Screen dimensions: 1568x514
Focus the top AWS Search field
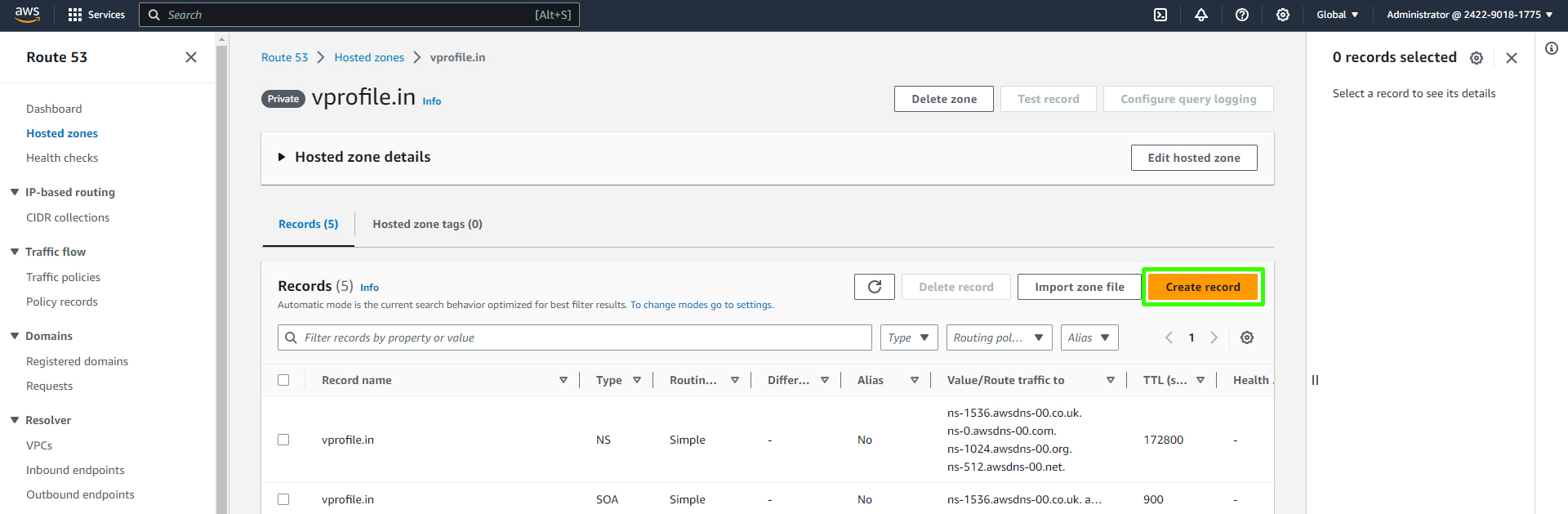[x=359, y=15]
